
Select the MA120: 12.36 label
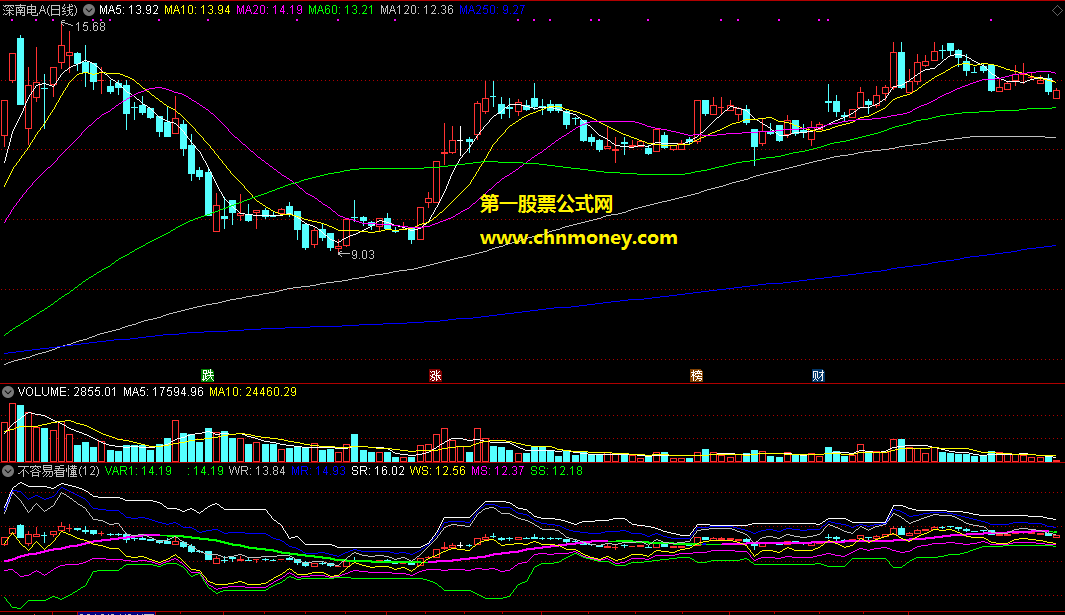click(x=416, y=10)
